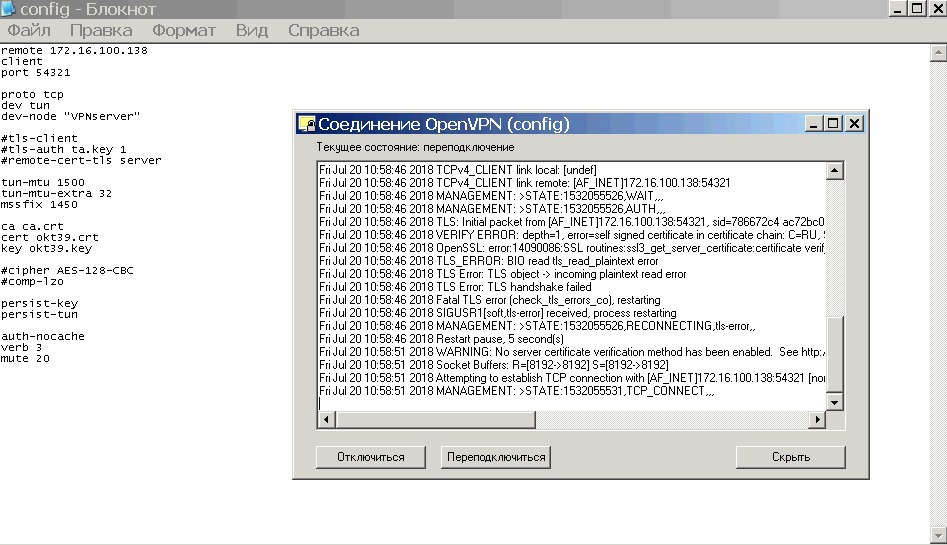Screen dimensions: 947x545
Task: Click the '#comp-lzo' line in Notepad
Action: (x=32, y=282)
